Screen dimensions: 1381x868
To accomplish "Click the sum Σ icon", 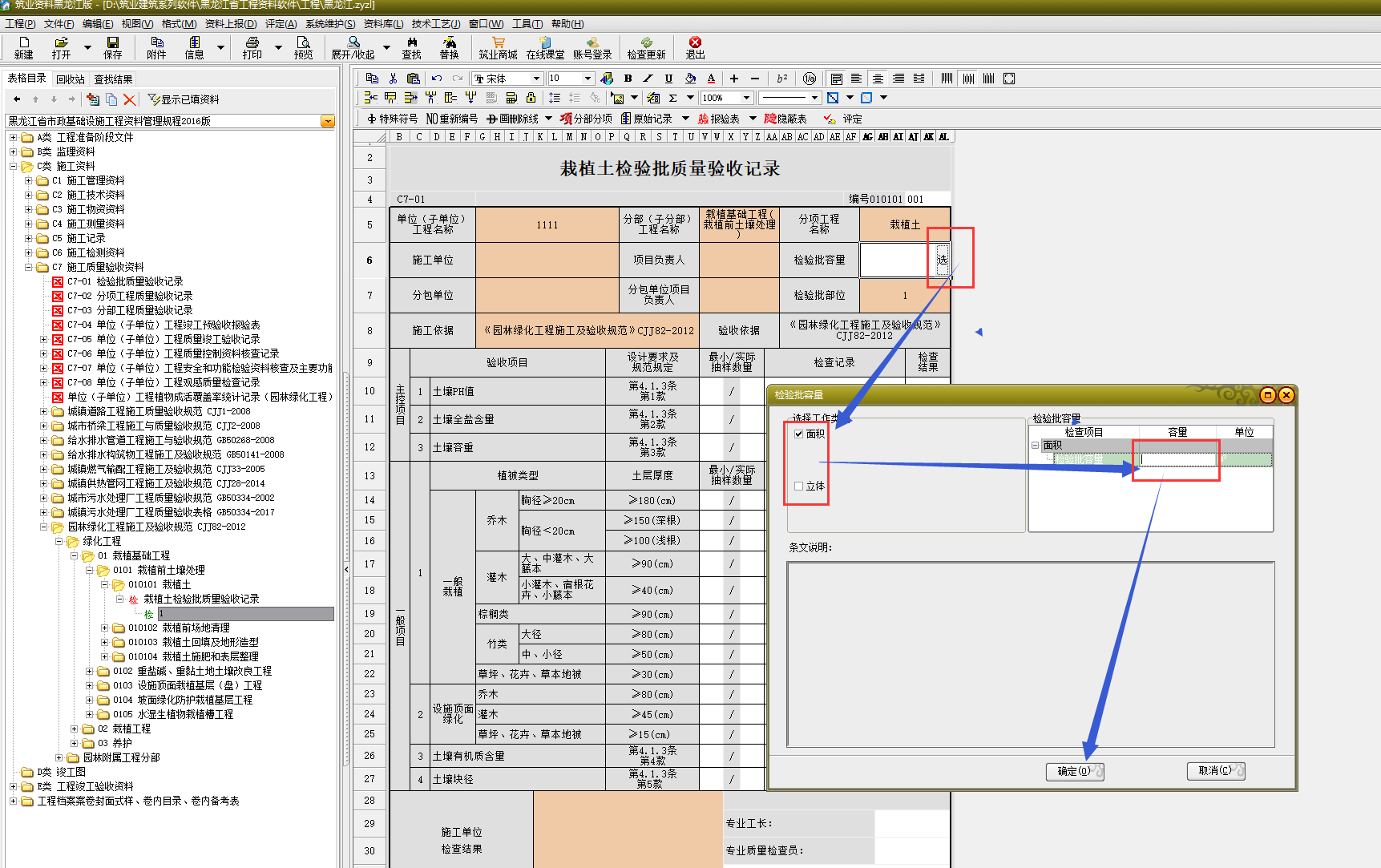I will [672, 98].
